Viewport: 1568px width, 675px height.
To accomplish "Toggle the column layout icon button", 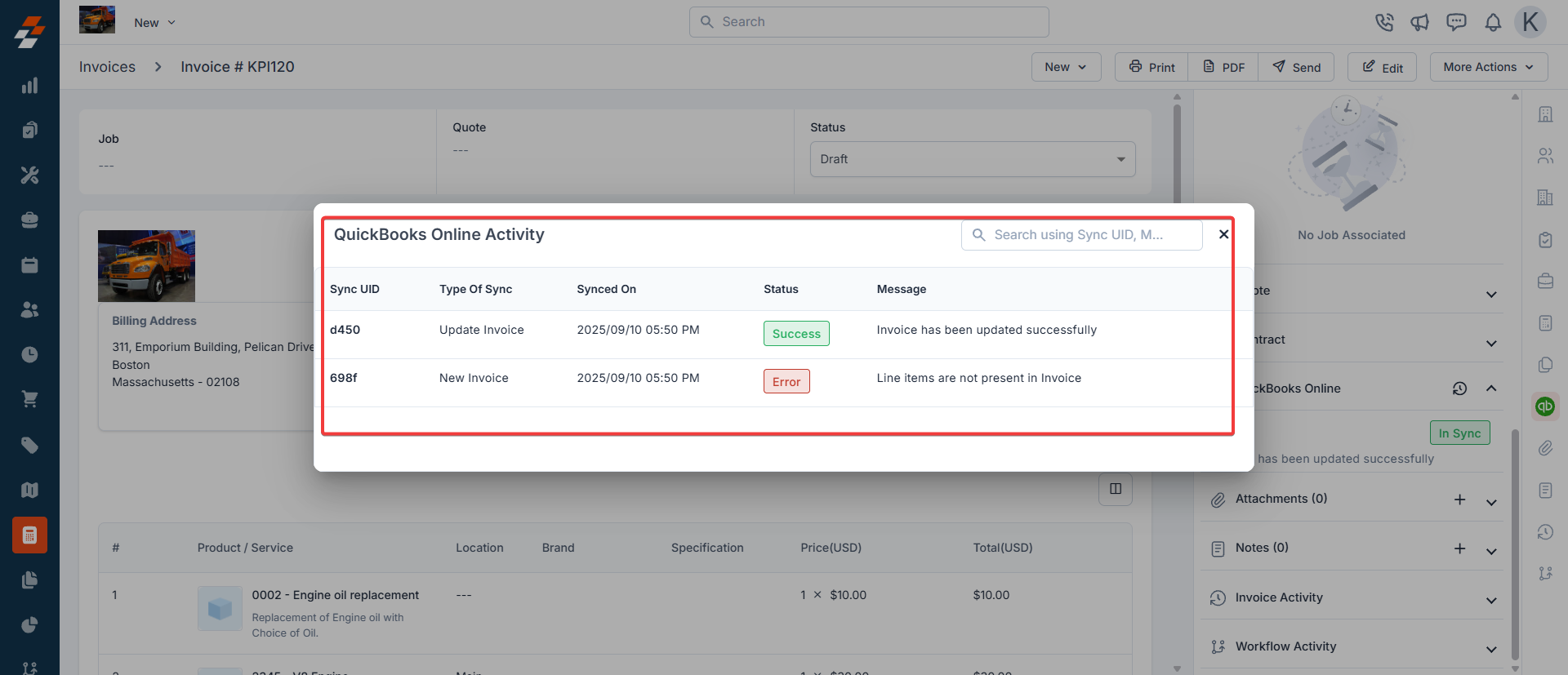I will tap(1115, 489).
